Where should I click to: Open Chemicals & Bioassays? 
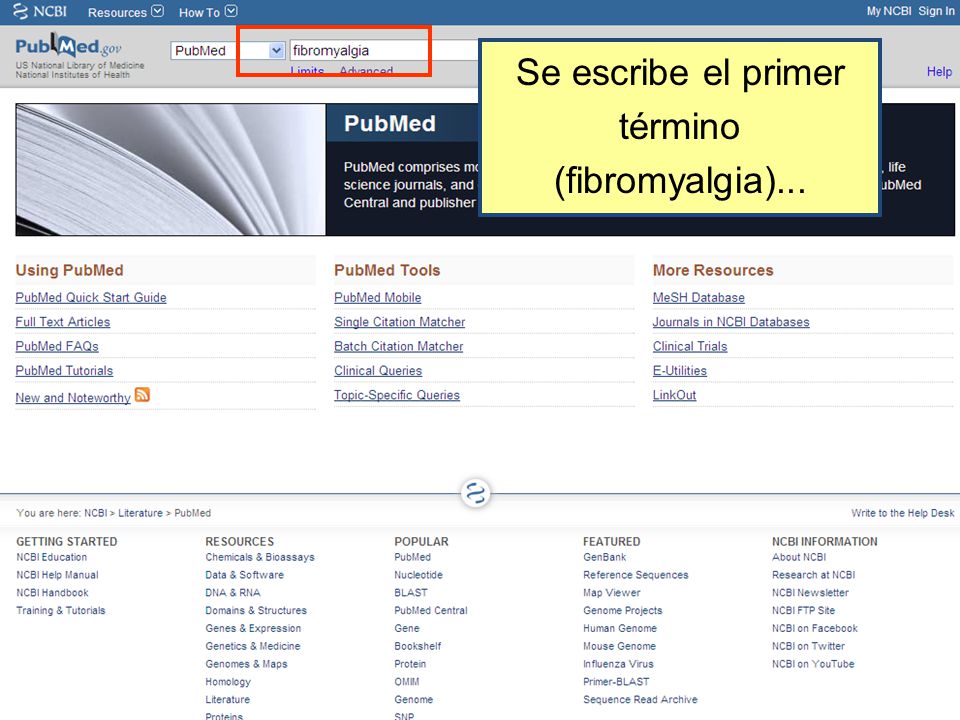[x=260, y=557]
